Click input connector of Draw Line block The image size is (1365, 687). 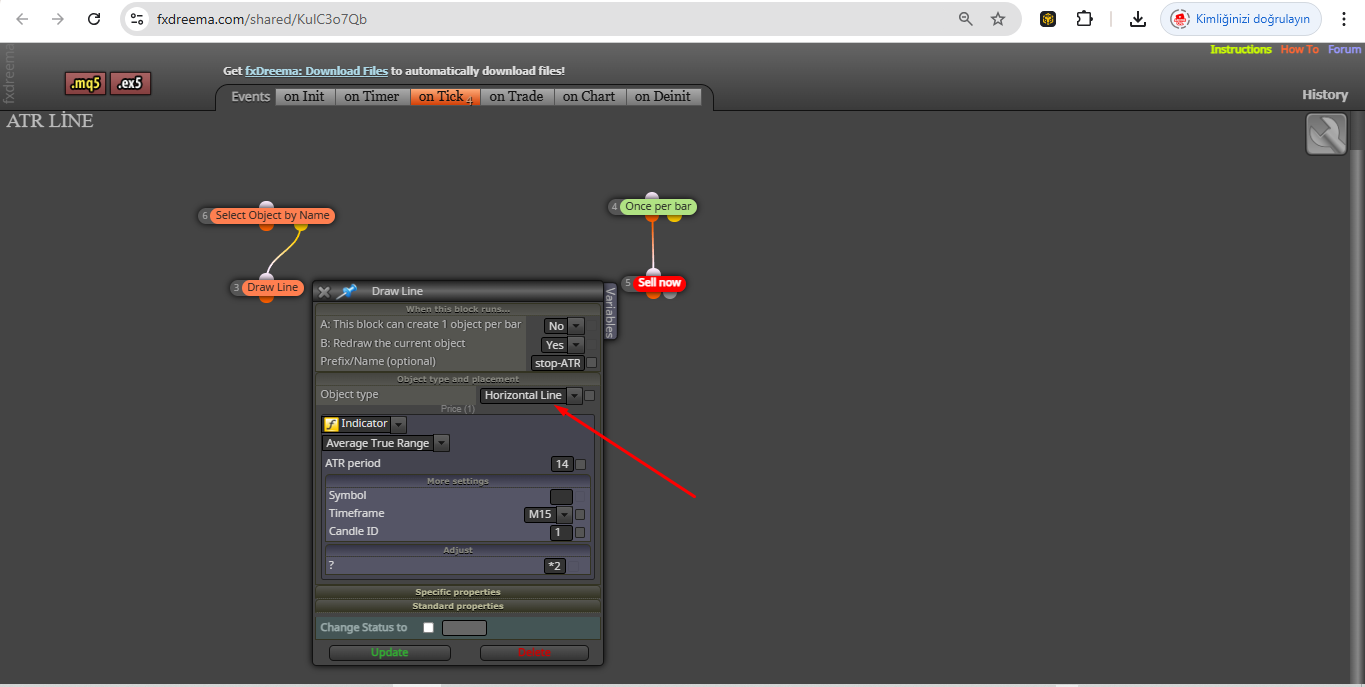266,278
